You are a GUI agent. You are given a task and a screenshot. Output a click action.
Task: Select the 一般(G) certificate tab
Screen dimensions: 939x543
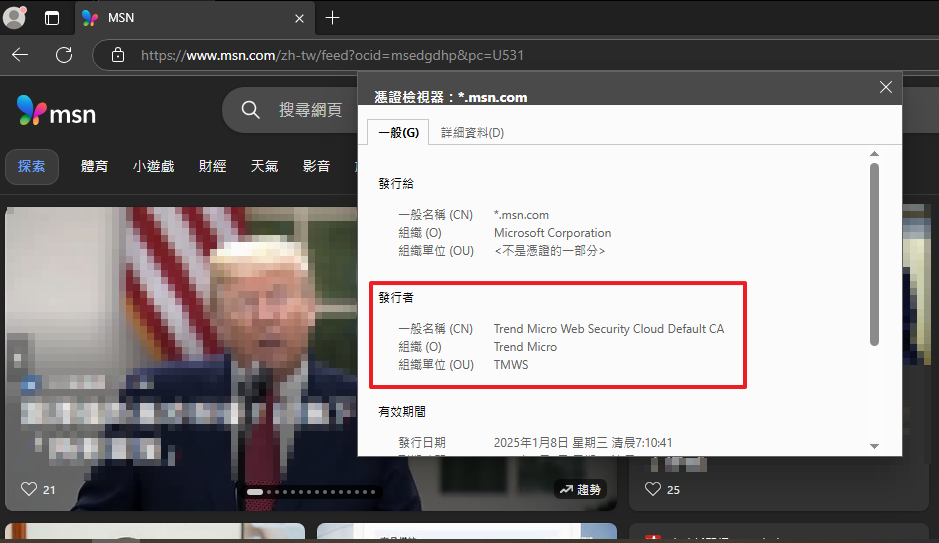click(398, 133)
